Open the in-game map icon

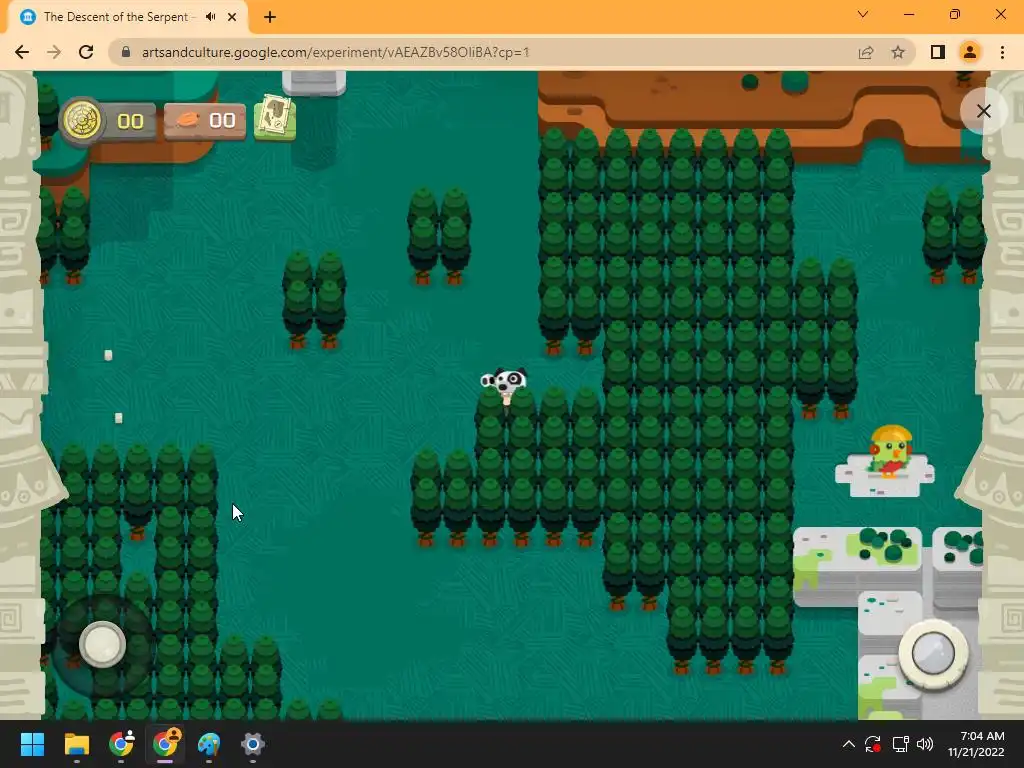[x=275, y=118]
